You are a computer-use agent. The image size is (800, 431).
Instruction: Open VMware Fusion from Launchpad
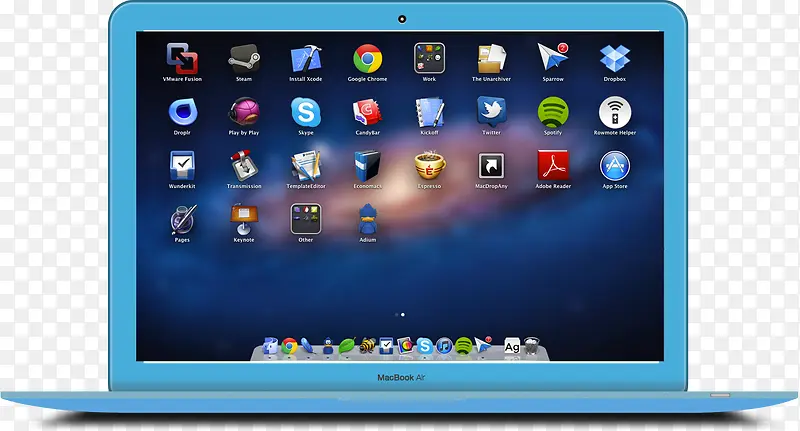click(x=182, y=58)
